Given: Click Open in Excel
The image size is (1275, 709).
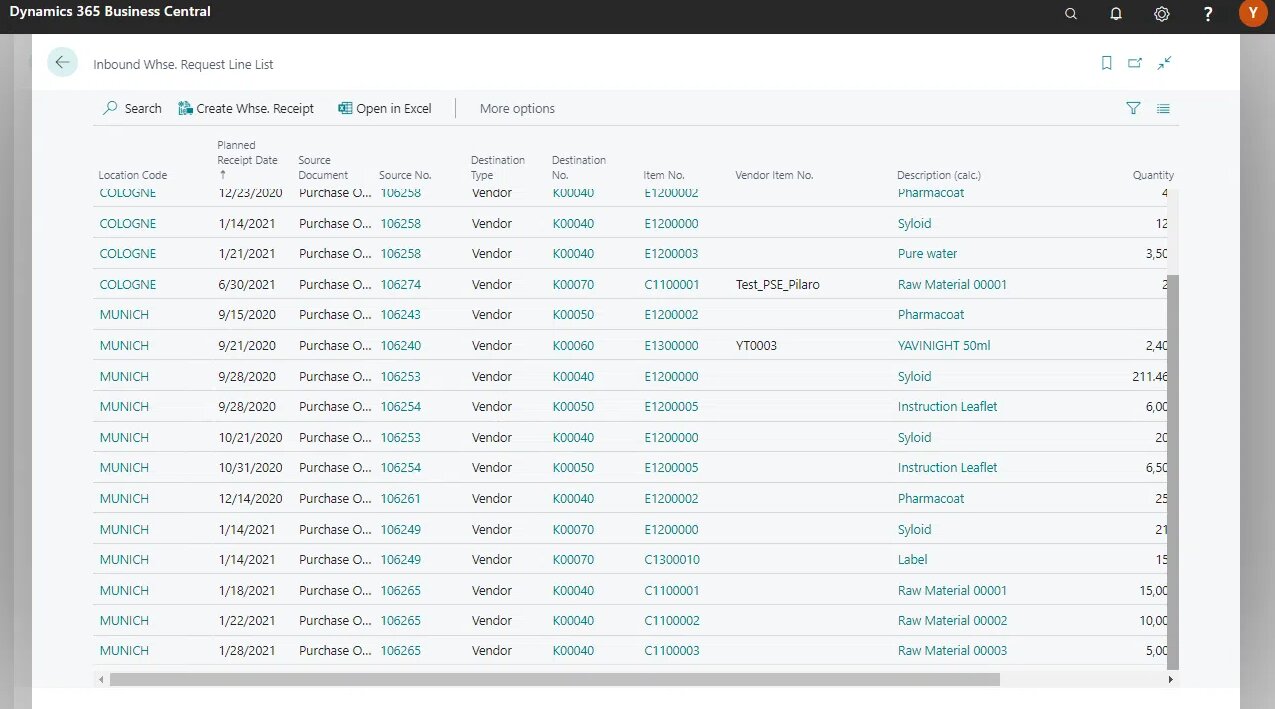Looking at the screenshot, I should [385, 108].
